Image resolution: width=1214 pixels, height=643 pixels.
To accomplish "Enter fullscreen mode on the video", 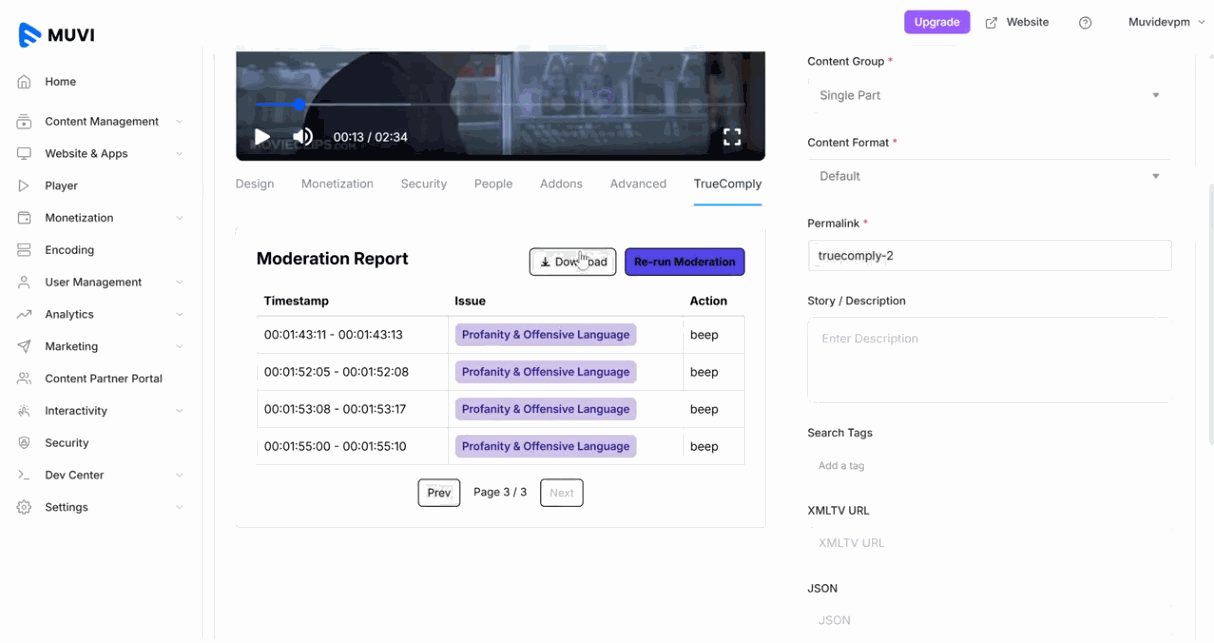I will point(732,137).
